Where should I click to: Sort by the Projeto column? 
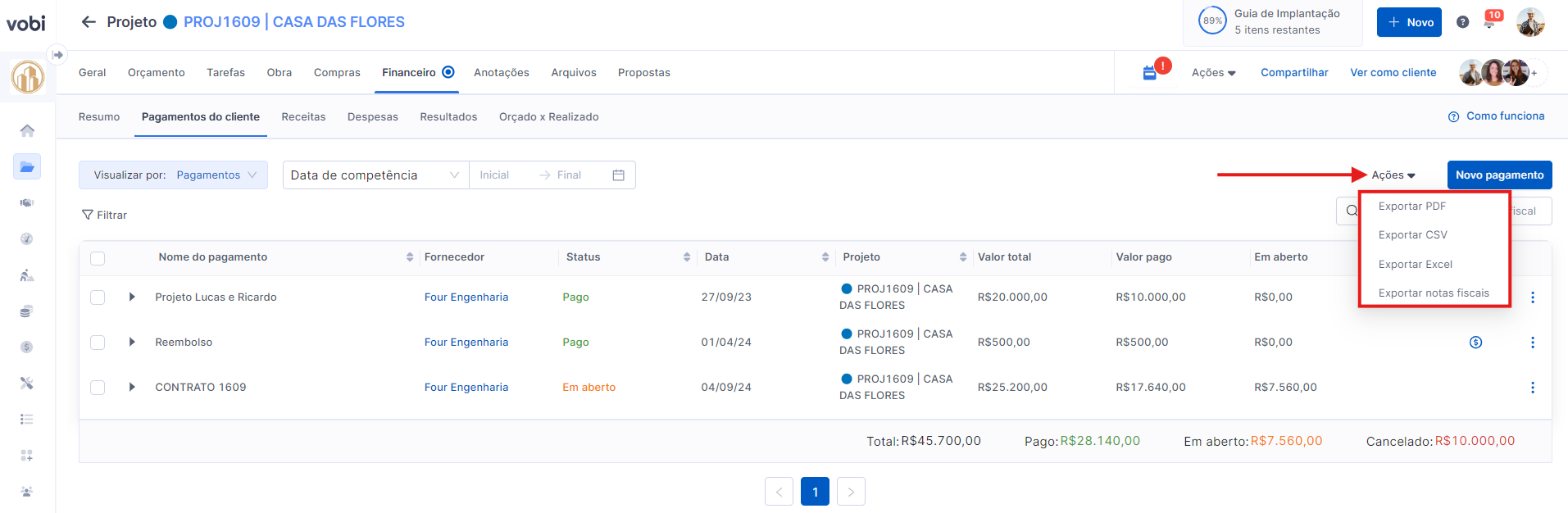pos(962,257)
